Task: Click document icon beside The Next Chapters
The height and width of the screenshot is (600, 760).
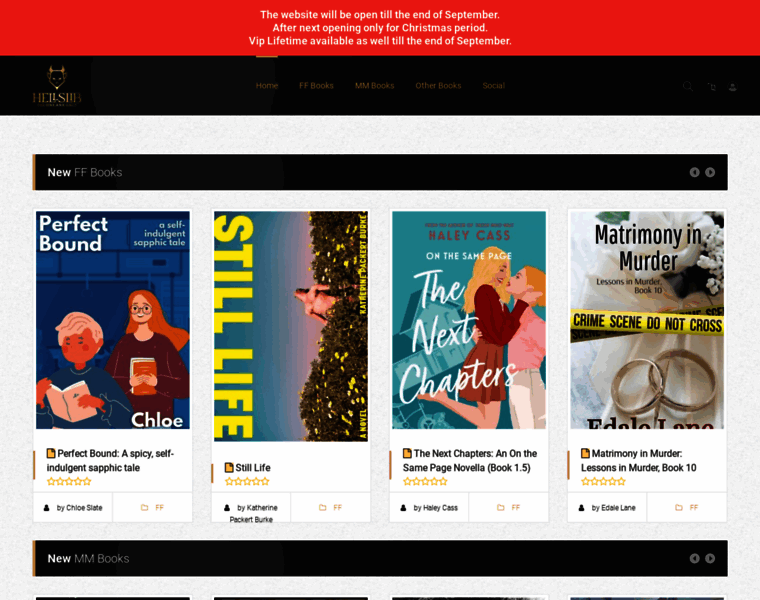Action: pyautogui.click(x=407, y=453)
